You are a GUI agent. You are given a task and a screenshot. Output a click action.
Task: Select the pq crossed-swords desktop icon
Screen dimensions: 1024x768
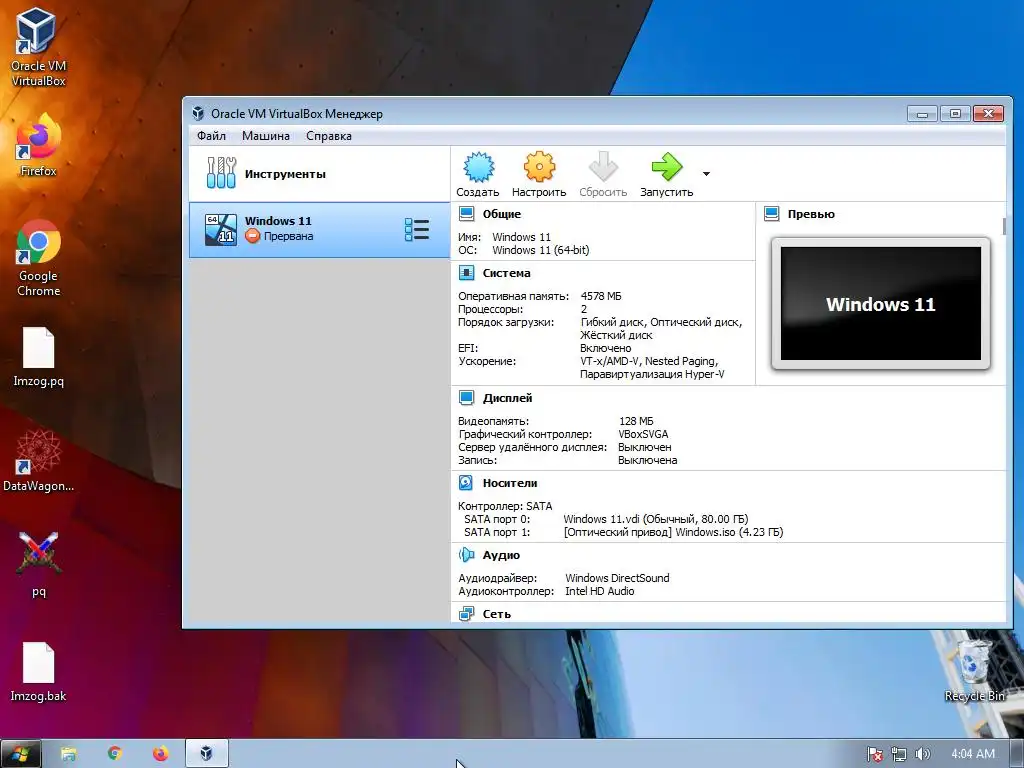tap(39, 563)
